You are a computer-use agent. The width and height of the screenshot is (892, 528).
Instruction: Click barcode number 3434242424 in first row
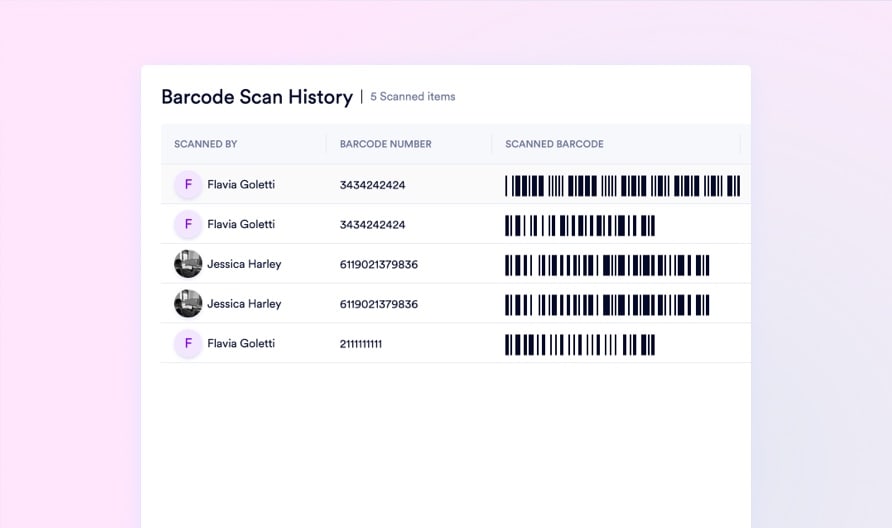(373, 185)
